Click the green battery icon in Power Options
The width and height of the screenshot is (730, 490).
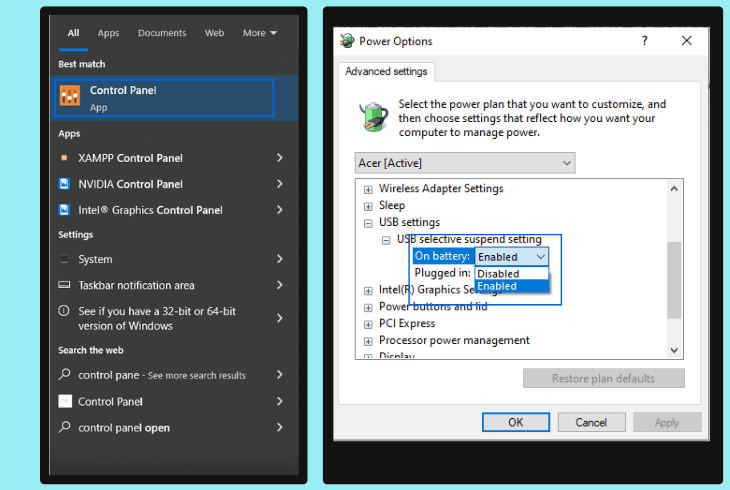374,117
